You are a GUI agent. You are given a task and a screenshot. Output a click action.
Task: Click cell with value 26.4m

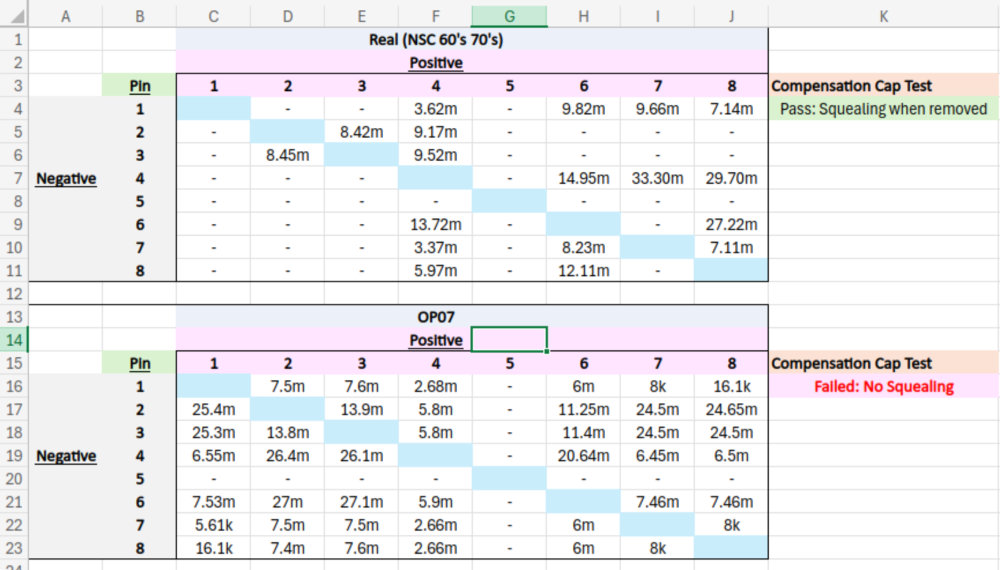tap(288, 456)
